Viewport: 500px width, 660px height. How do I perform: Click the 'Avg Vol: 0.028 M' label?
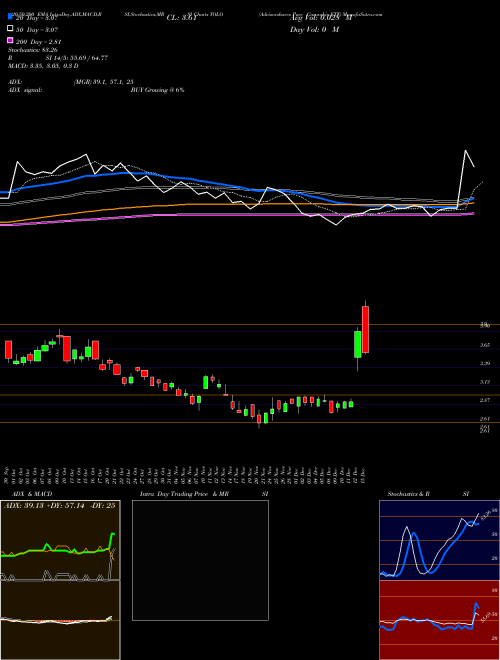(x=320, y=18)
